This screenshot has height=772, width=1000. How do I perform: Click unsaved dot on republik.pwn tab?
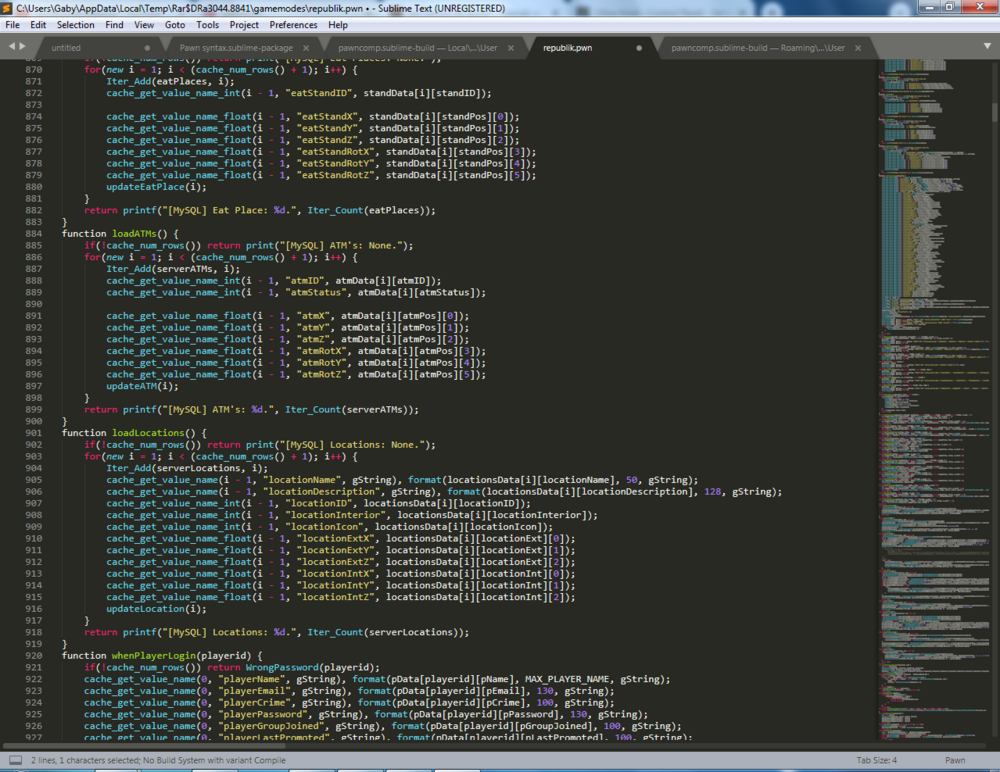(639, 48)
